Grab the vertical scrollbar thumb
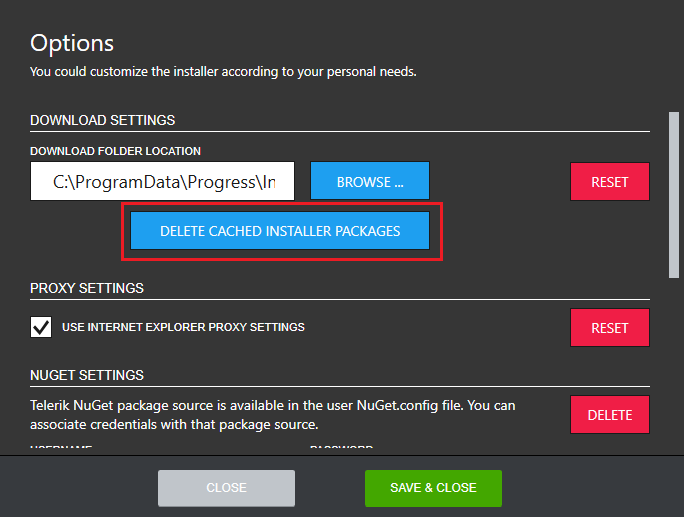 tap(673, 190)
